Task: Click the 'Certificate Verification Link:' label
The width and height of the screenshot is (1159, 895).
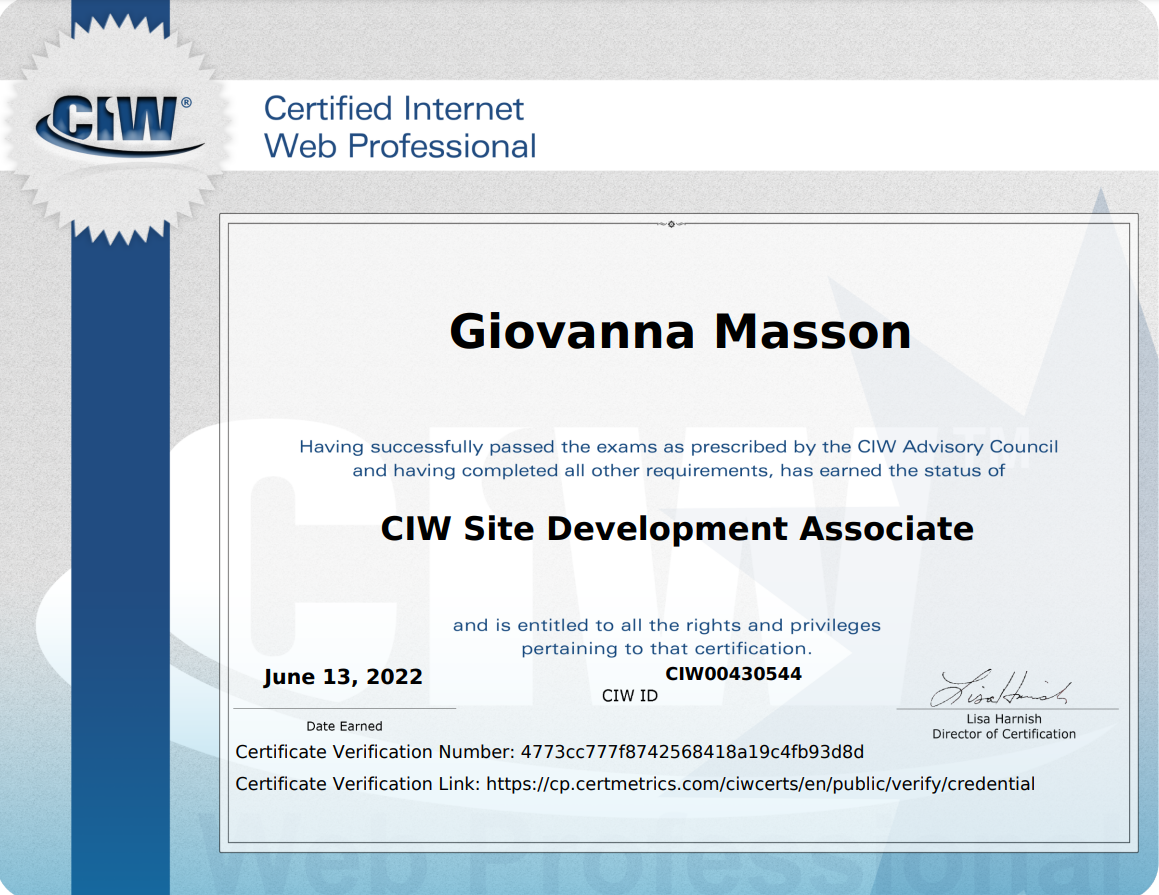Action: tap(358, 784)
